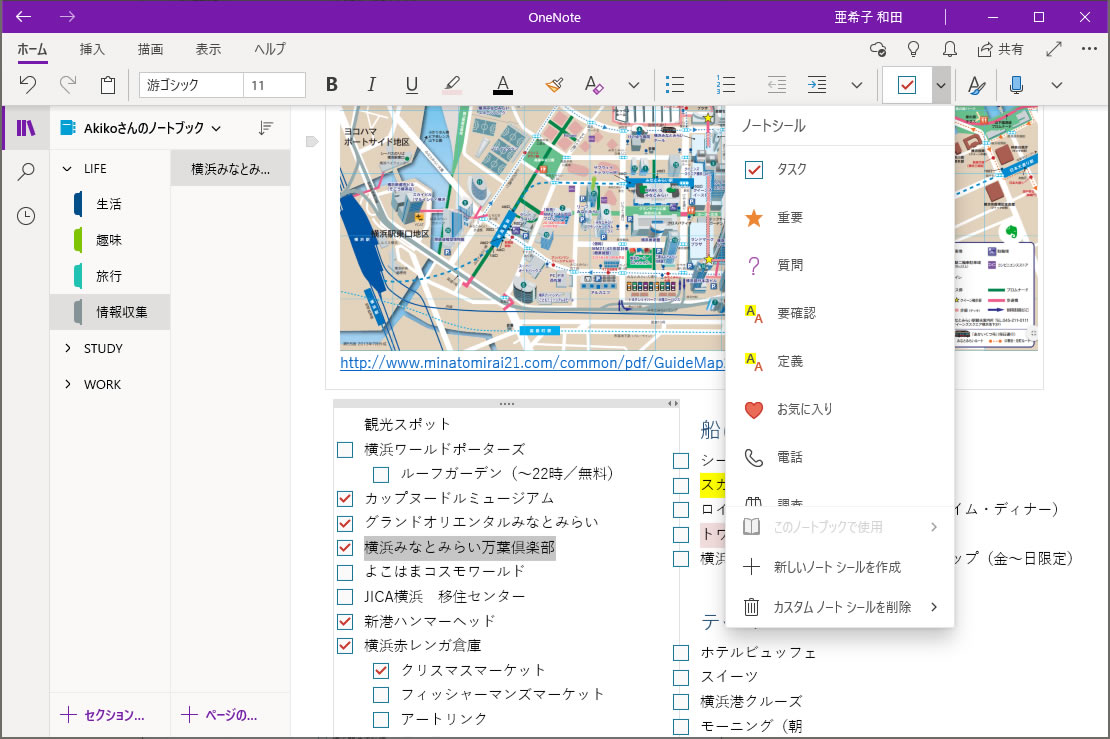Expand the STUDY section group
This screenshot has width=1110, height=739.
click(x=68, y=349)
